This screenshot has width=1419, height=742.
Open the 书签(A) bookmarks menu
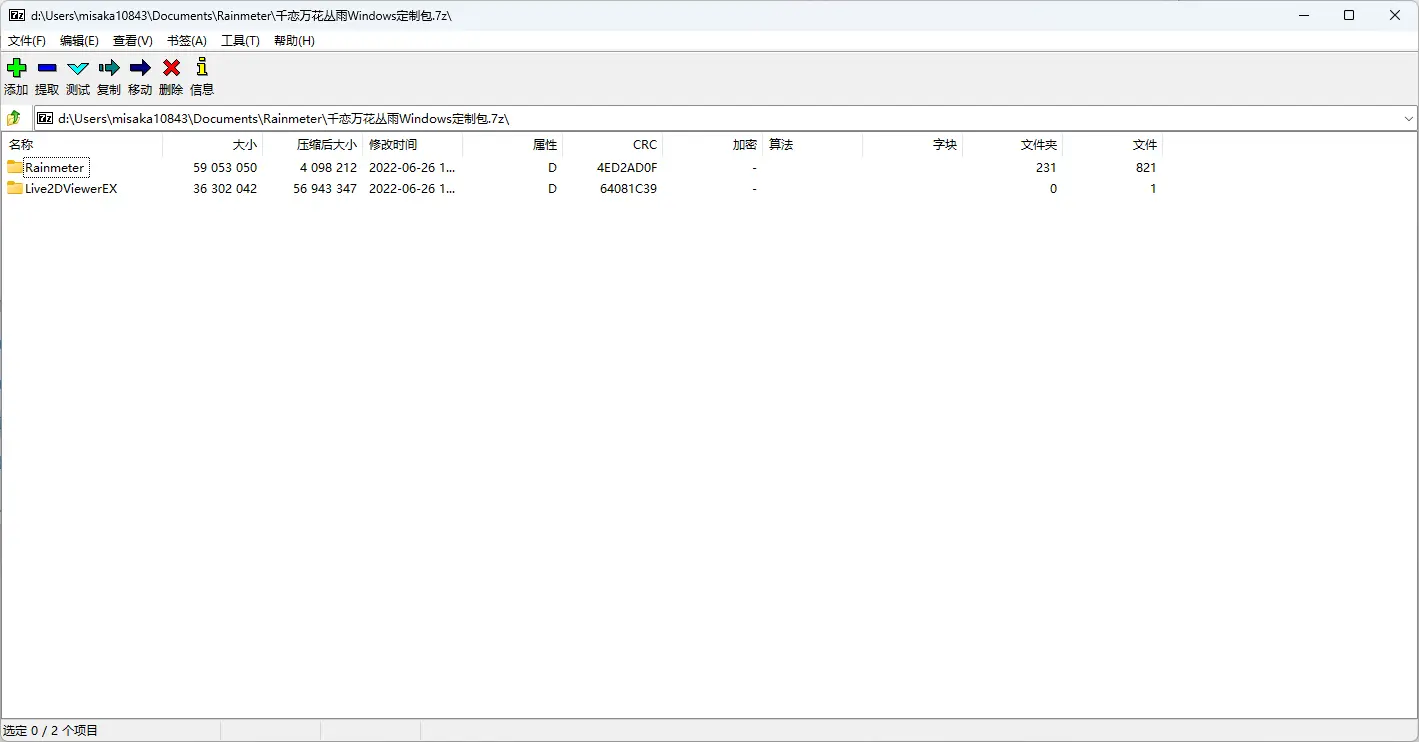[186, 41]
